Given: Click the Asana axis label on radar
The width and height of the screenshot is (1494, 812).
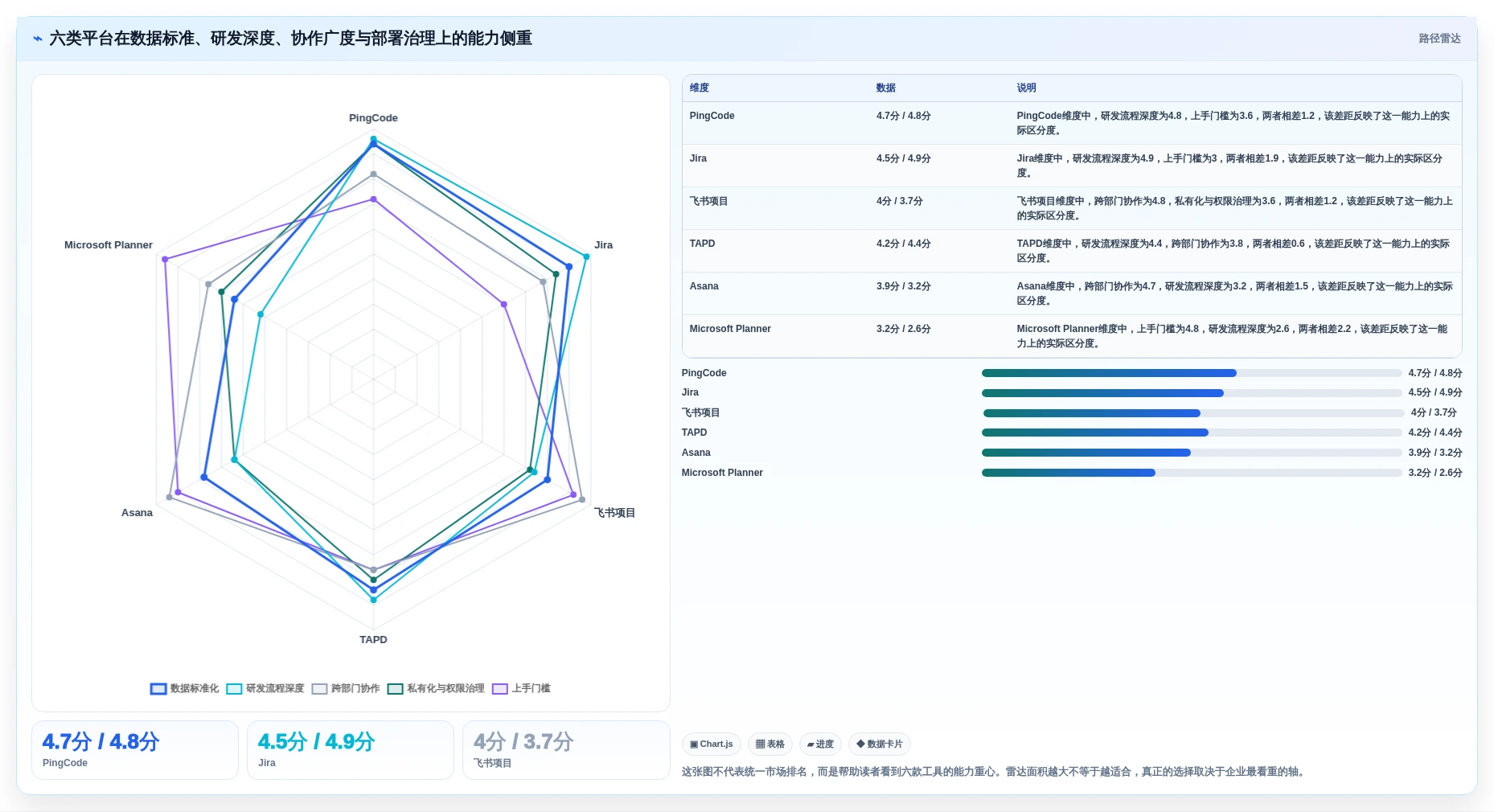Looking at the screenshot, I should point(137,513).
